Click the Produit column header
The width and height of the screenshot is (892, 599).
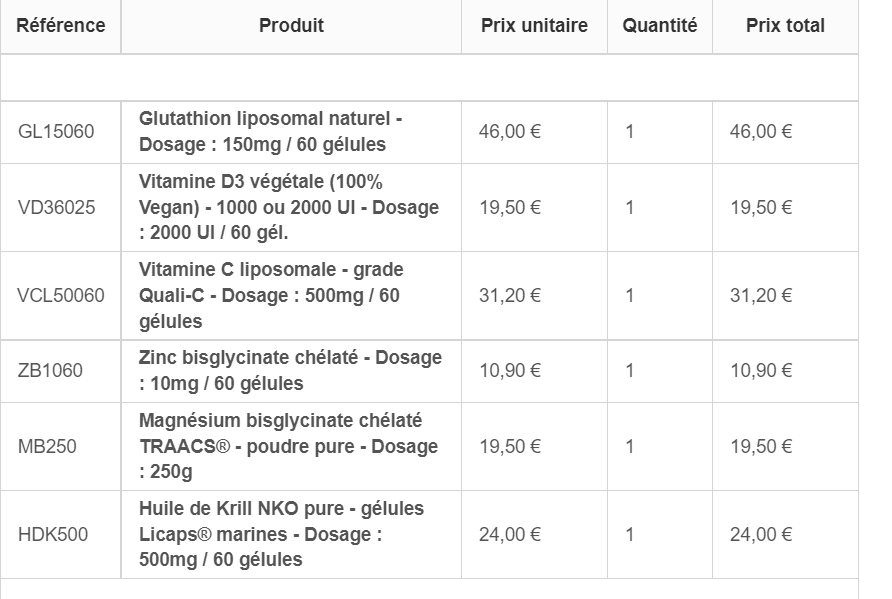291,26
